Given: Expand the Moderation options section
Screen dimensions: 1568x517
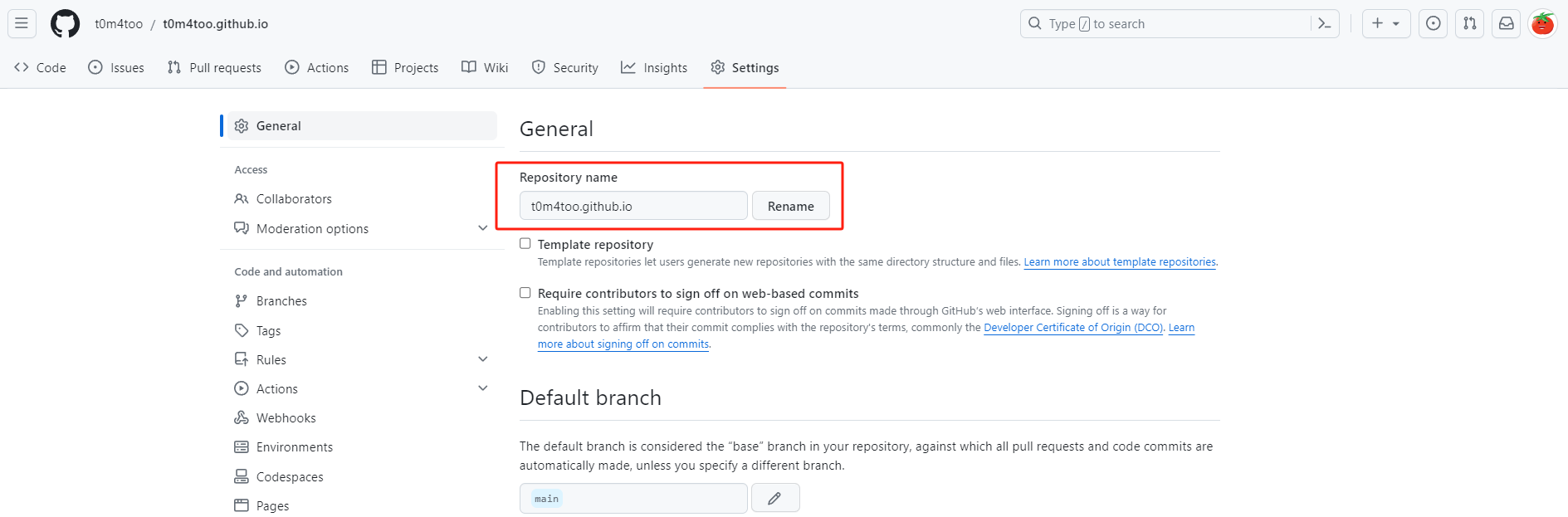Looking at the screenshot, I should click(482, 228).
